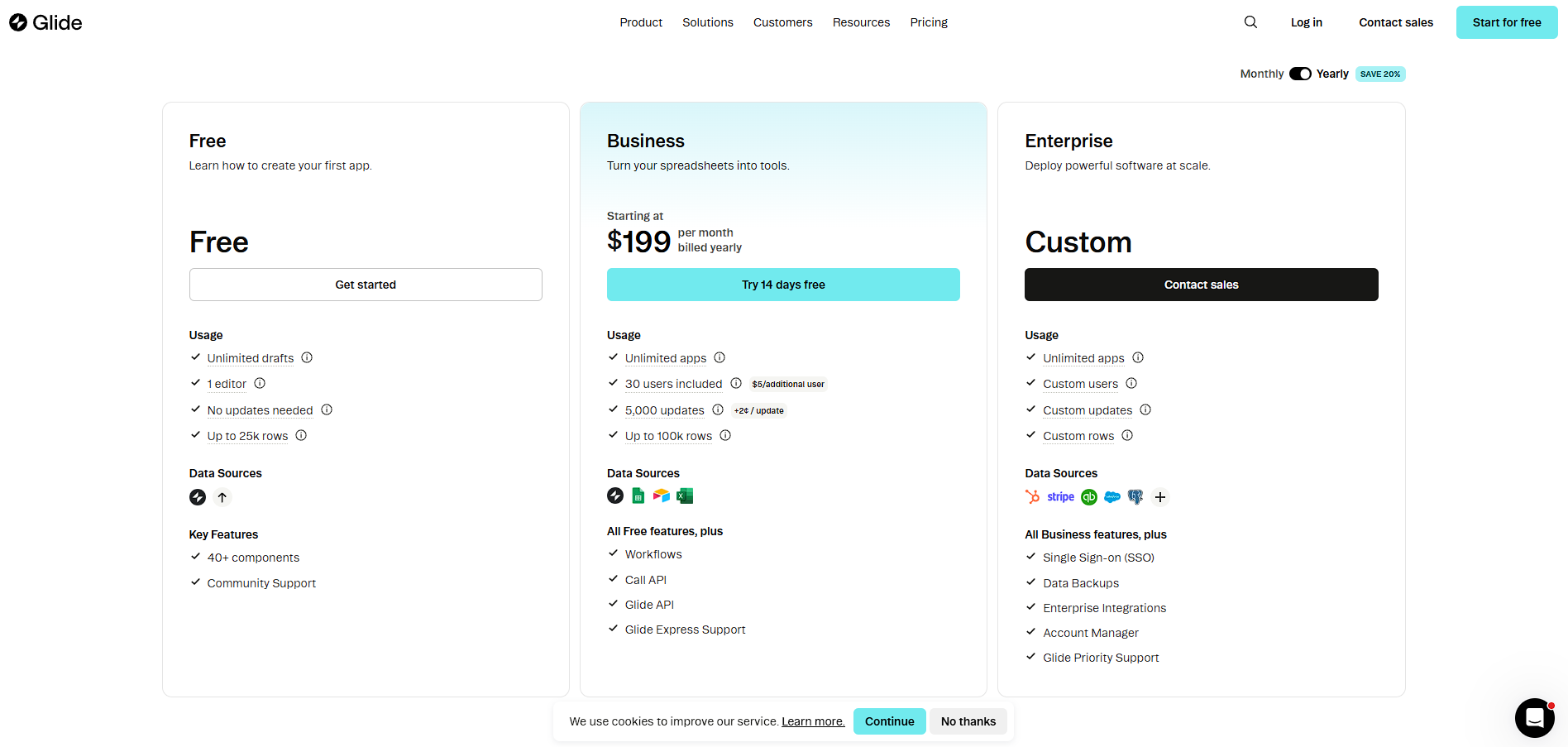Open the Solutions menu
Image resolution: width=1568 pixels, height=747 pixels.
708,22
